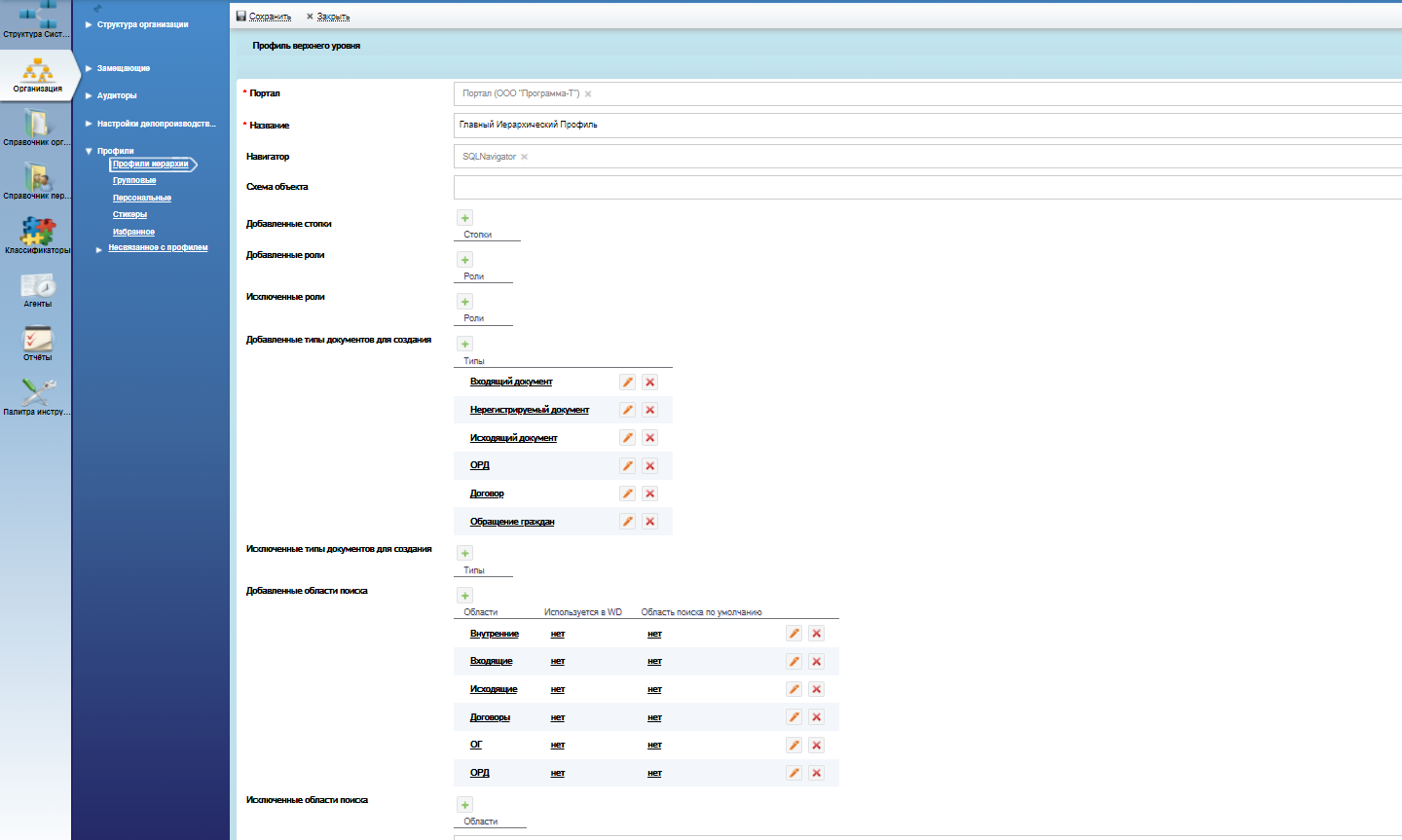Open the Договоры search area link
1402x840 pixels.
click(x=490, y=717)
